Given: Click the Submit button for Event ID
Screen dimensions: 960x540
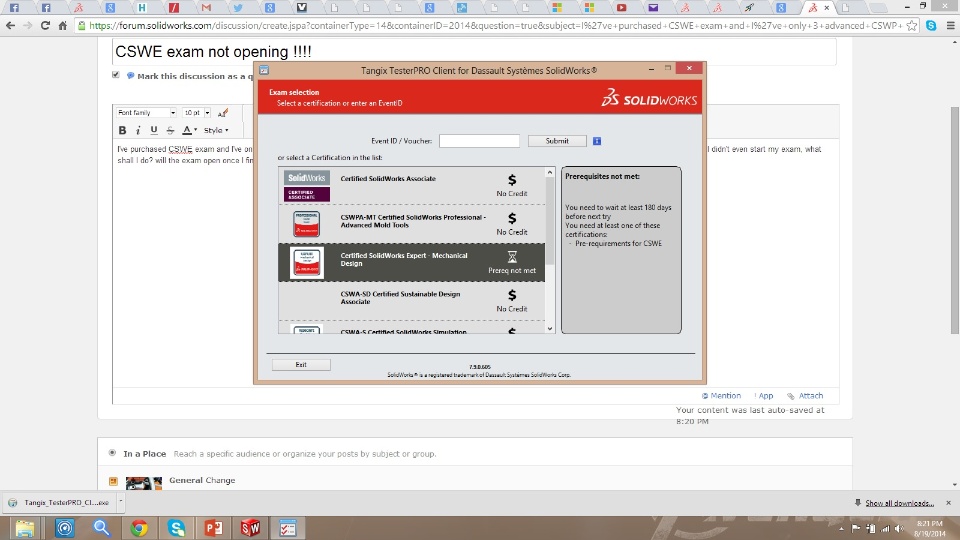Looking at the screenshot, I should 557,141.
